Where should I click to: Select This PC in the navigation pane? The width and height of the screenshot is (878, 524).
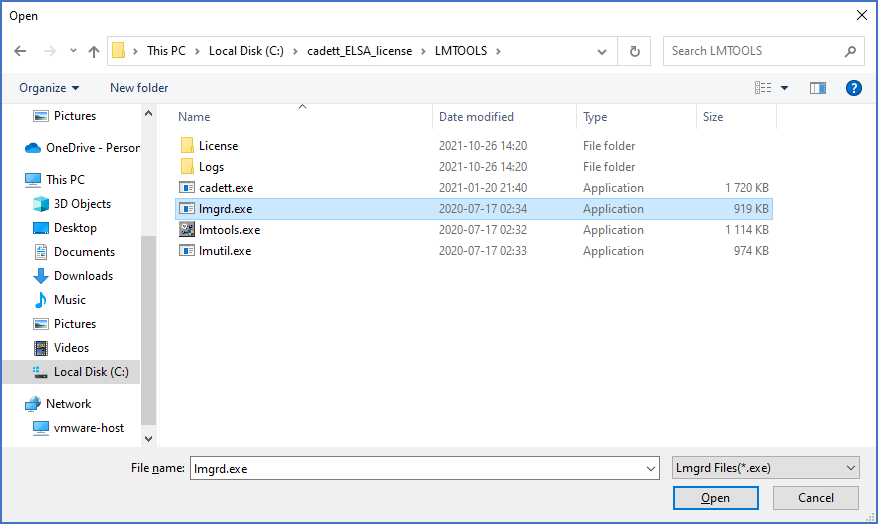(55, 180)
